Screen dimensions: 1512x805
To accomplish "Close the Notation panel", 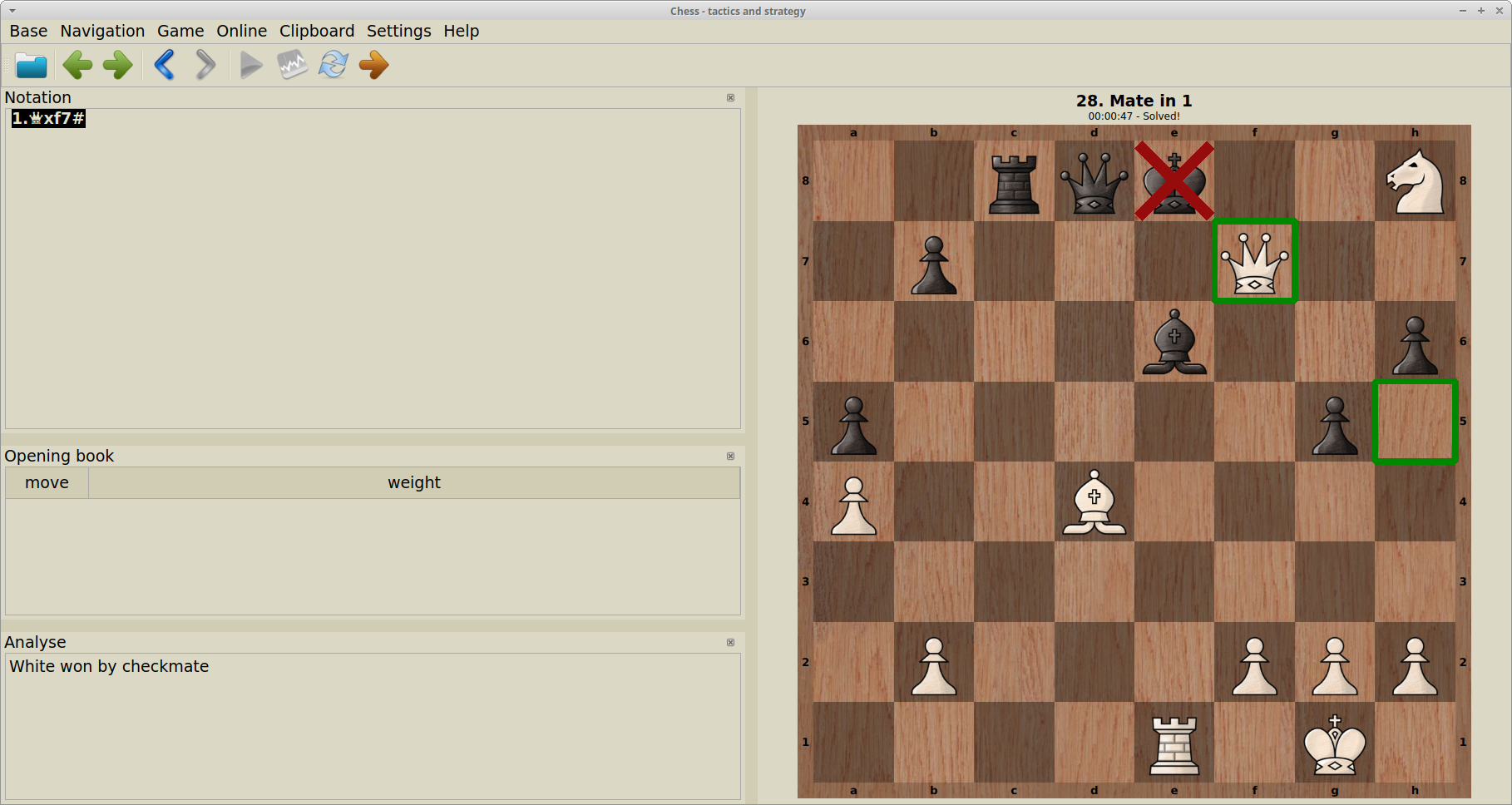I will [x=730, y=97].
